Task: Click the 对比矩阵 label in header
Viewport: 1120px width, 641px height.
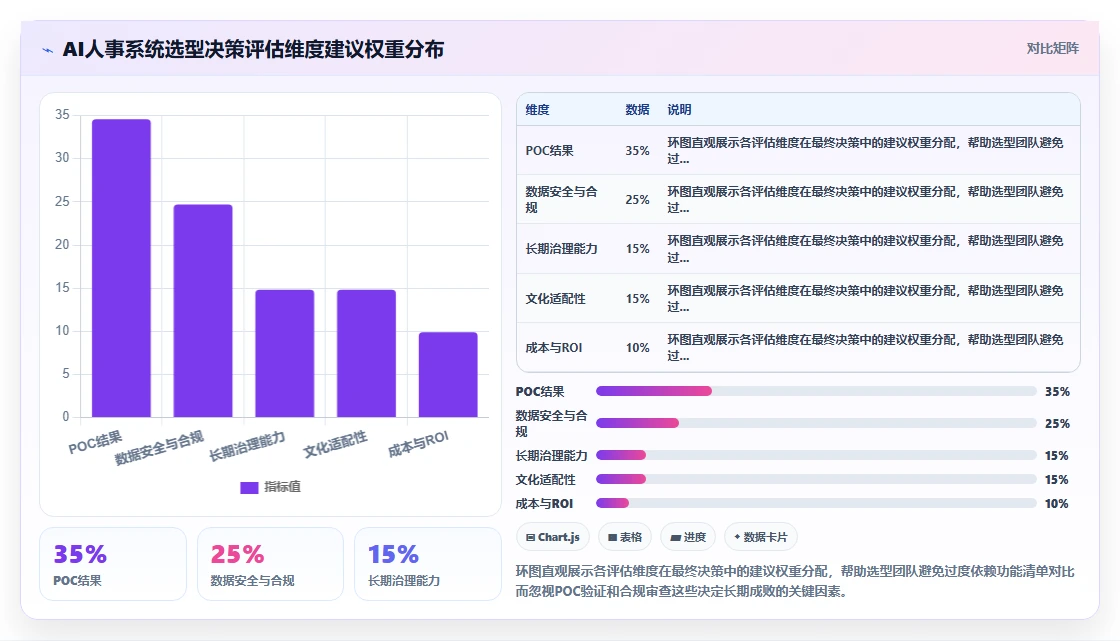Action: [1052, 49]
